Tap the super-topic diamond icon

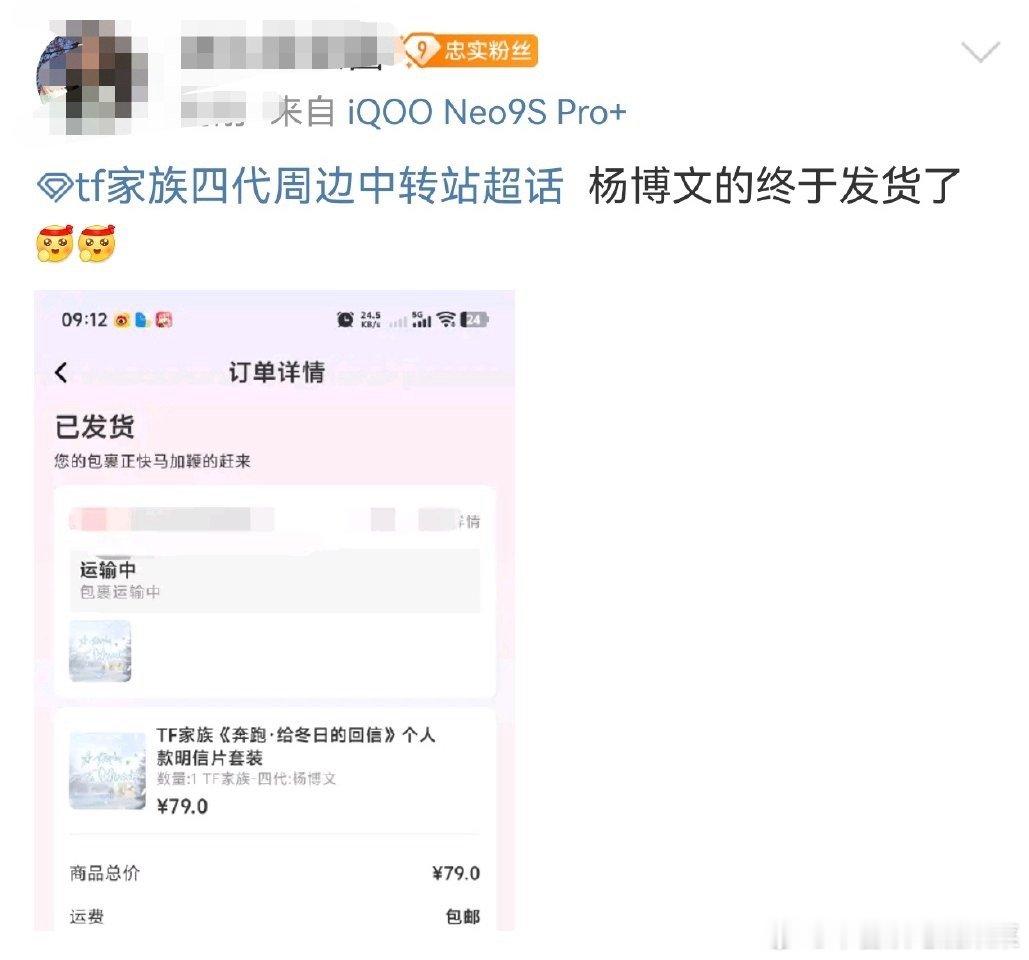pyautogui.click(x=54, y=188)
